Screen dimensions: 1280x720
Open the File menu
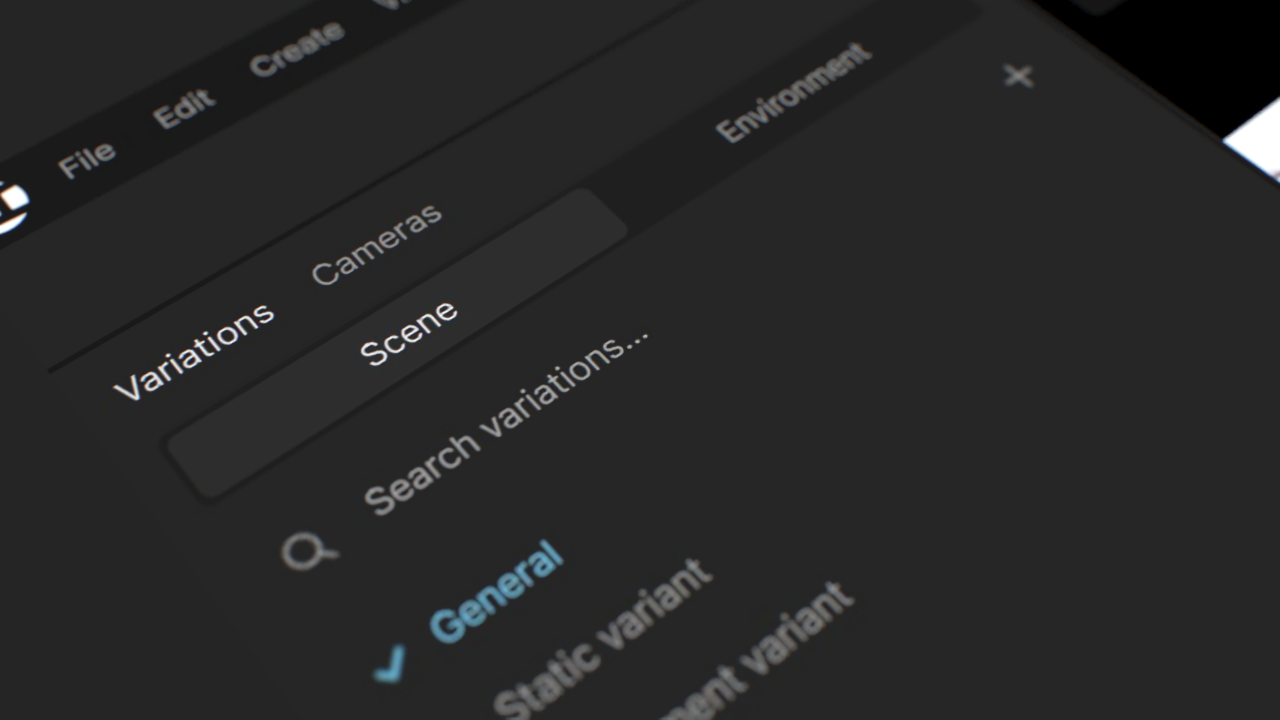[x=86, y=159]
